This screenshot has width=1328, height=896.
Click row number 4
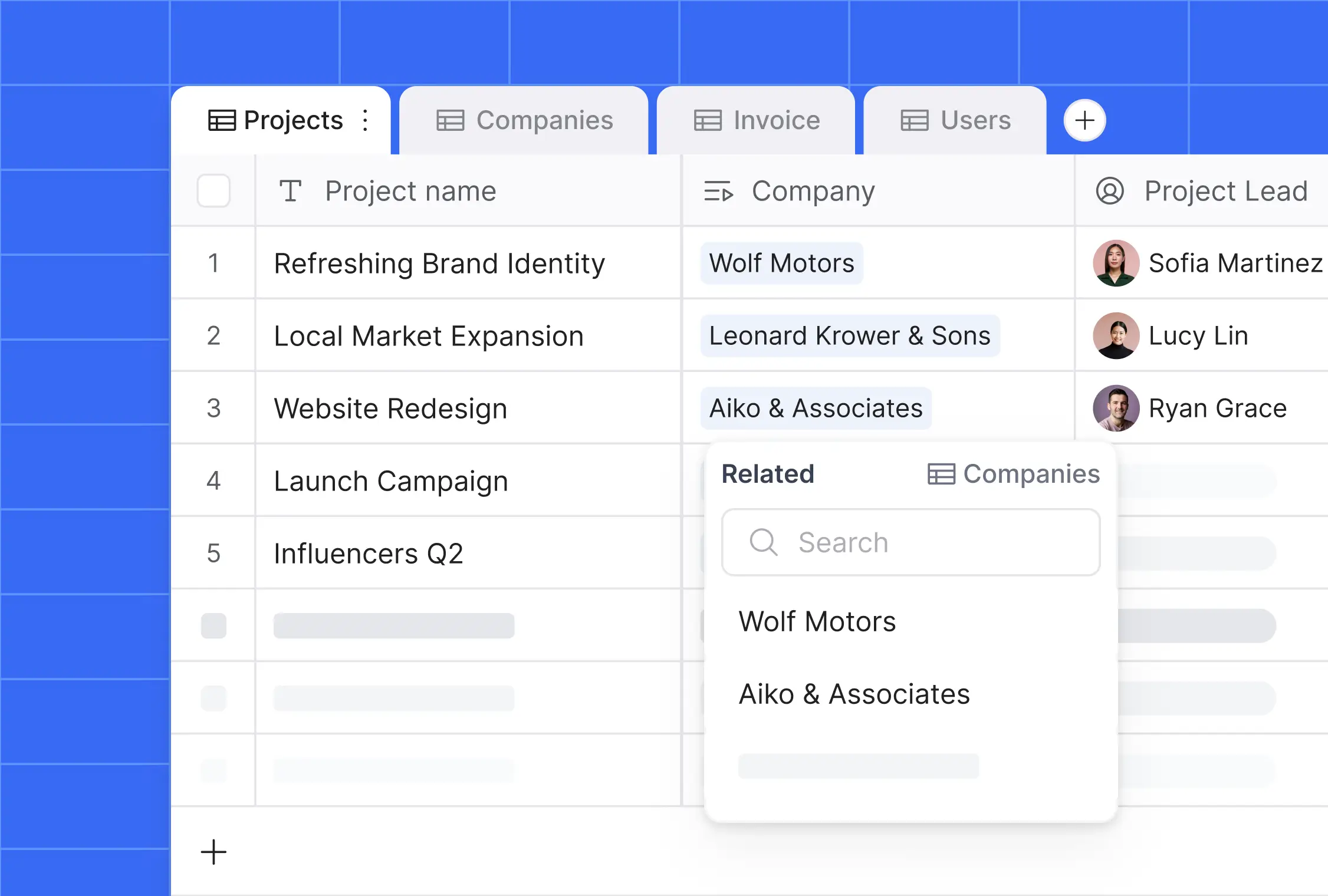tap(213, 480)
